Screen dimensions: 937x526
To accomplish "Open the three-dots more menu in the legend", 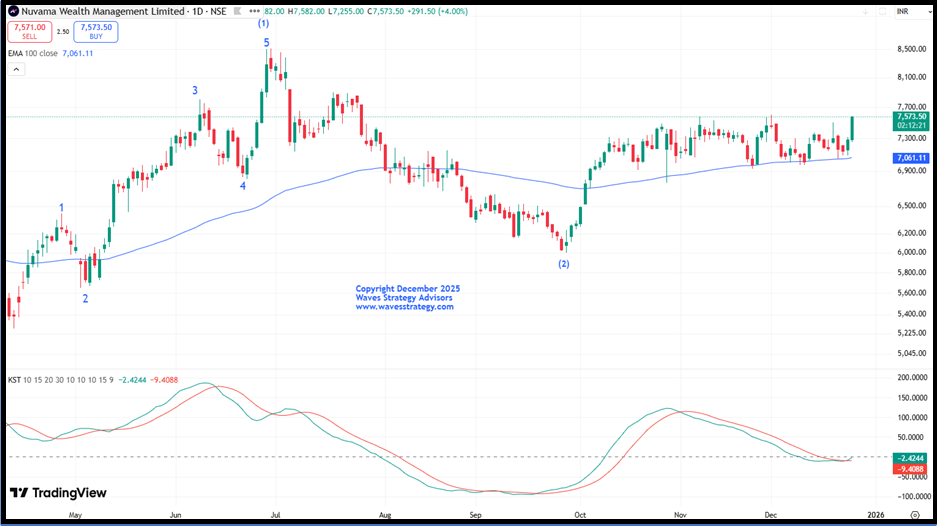I will [255, 11].
